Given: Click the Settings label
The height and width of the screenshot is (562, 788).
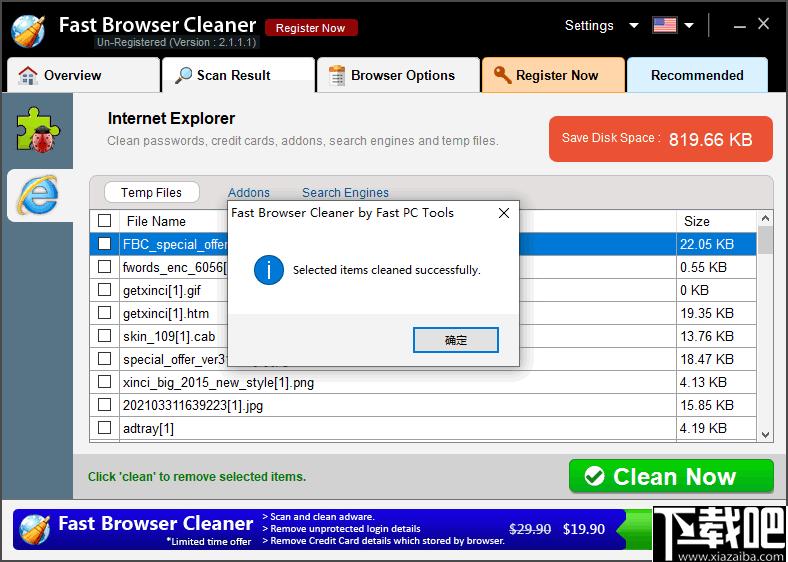Looking at the screenshot, I should 589,26.
